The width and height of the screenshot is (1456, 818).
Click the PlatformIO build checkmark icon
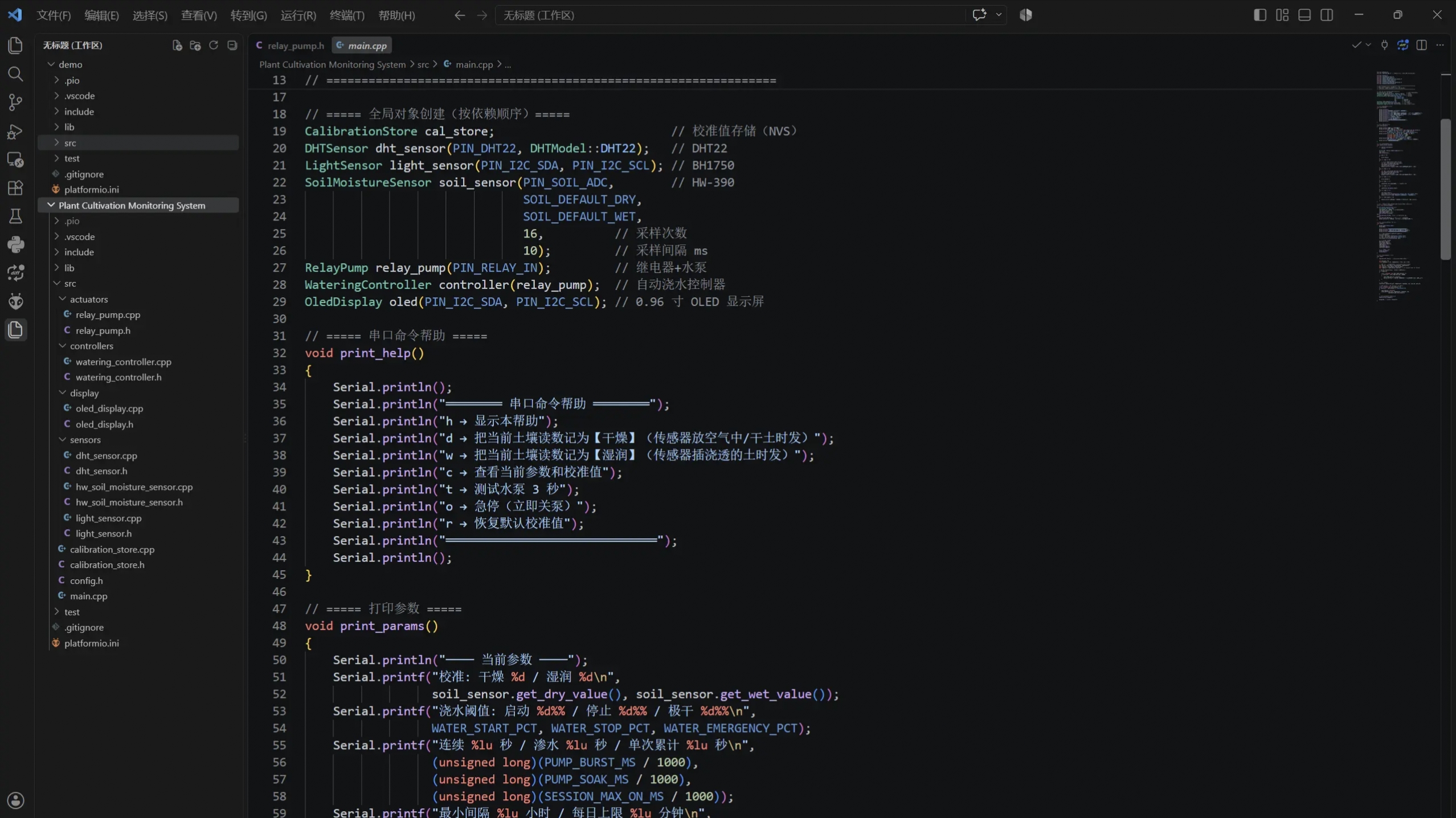click(x=1356, y=45)
